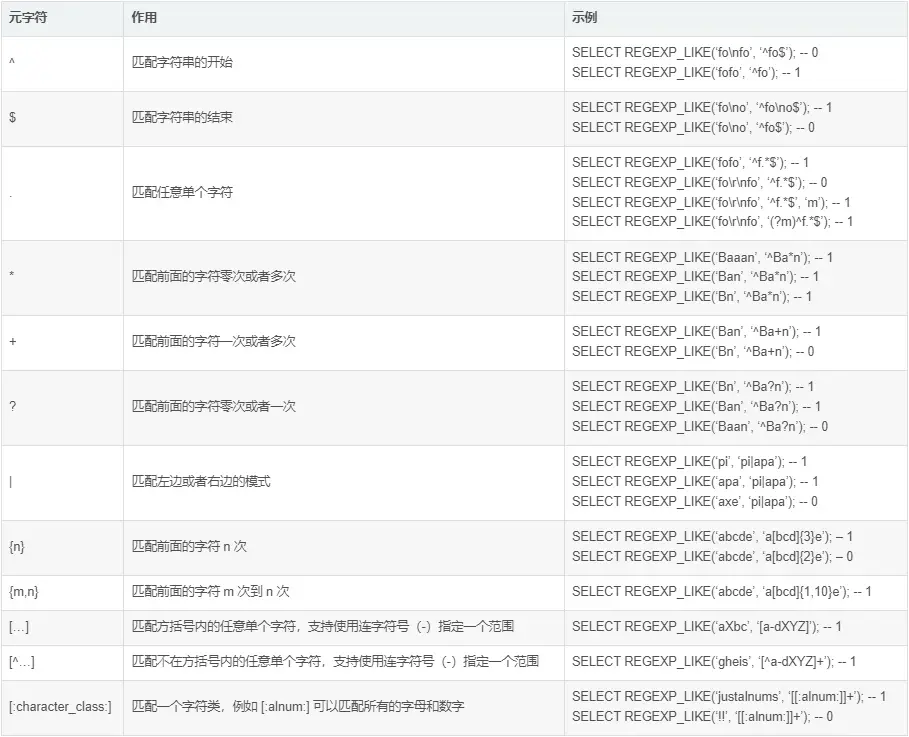Click example REGEXP_LIKE('Ban', '^Ba*n'); -- 1
This screenshot has height=737, width=909.
[x=696, y=277]
